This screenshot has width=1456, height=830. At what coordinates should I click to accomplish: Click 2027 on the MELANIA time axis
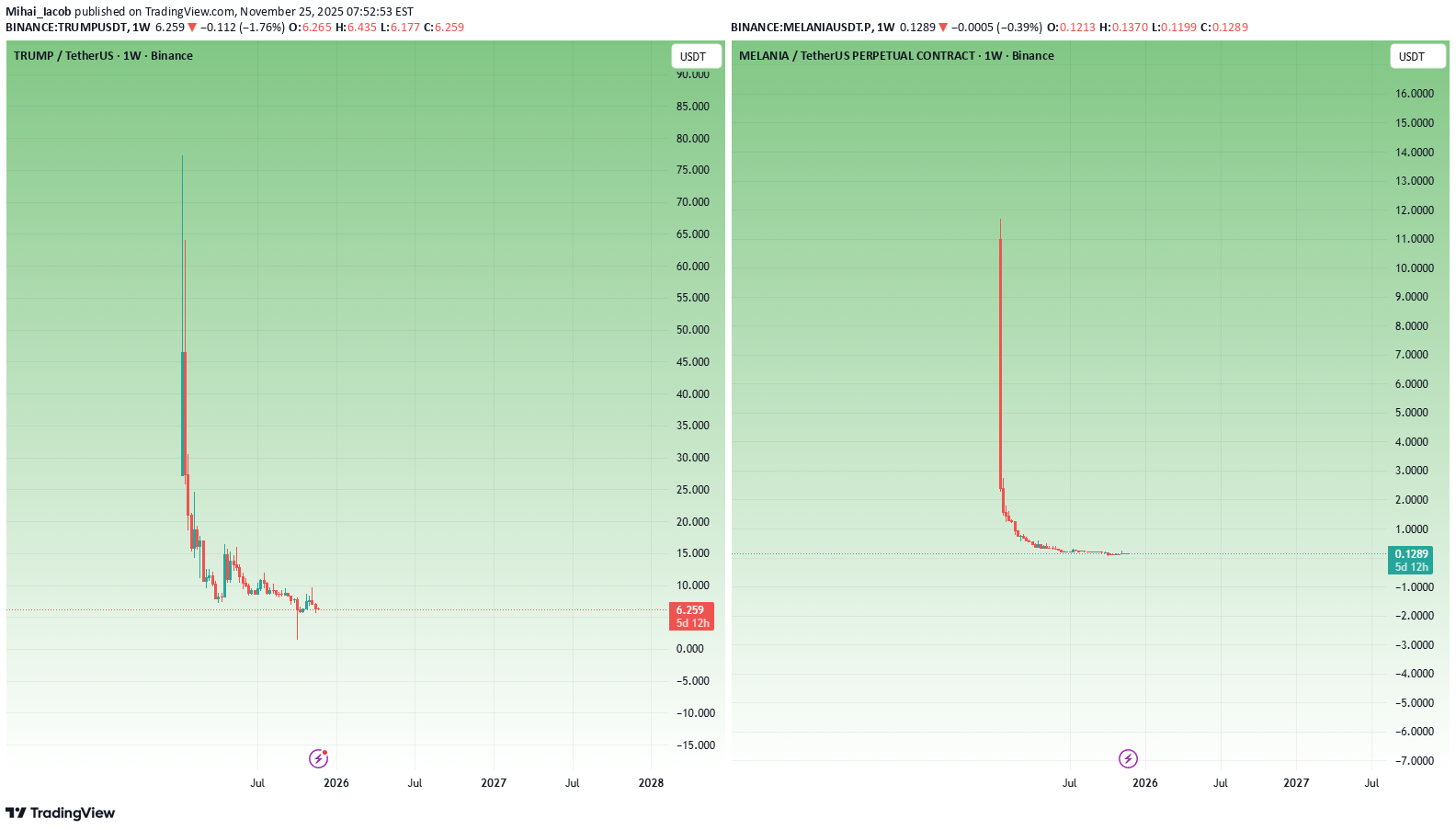click(1296, 783)
